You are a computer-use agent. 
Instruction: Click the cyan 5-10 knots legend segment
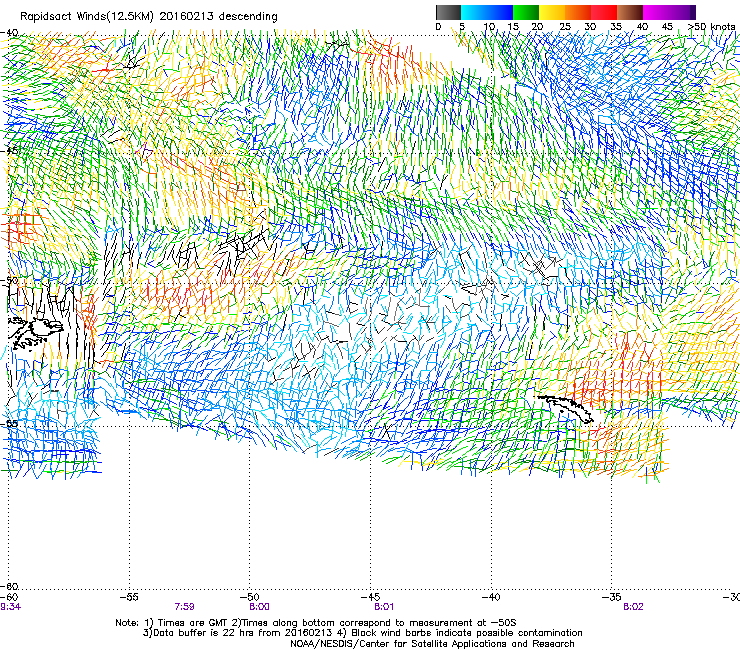coord(474,12)
